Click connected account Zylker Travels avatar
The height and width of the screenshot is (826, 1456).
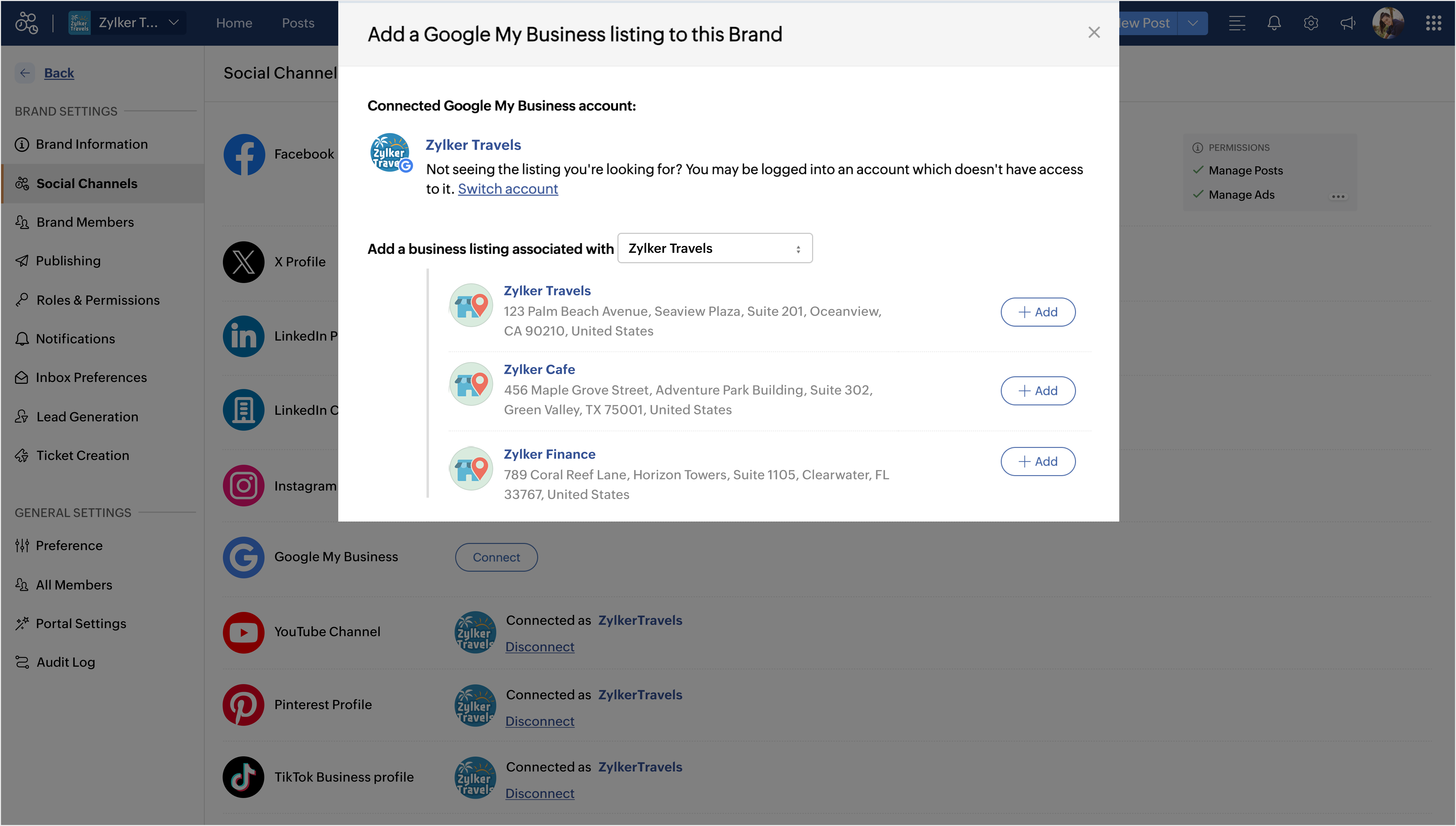(390, 153)
